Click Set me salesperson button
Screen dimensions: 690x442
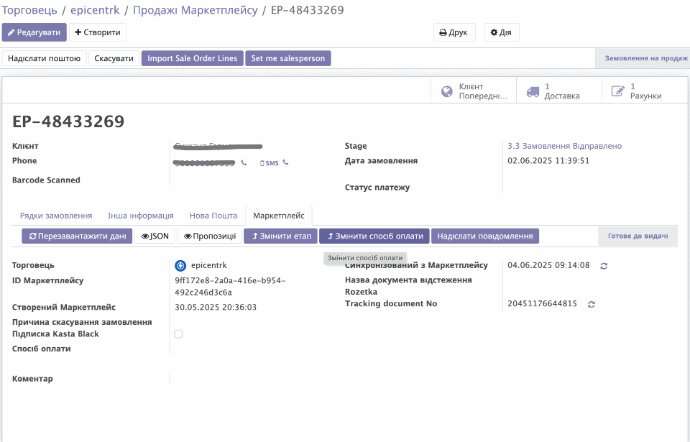click(x=288, y=58)
